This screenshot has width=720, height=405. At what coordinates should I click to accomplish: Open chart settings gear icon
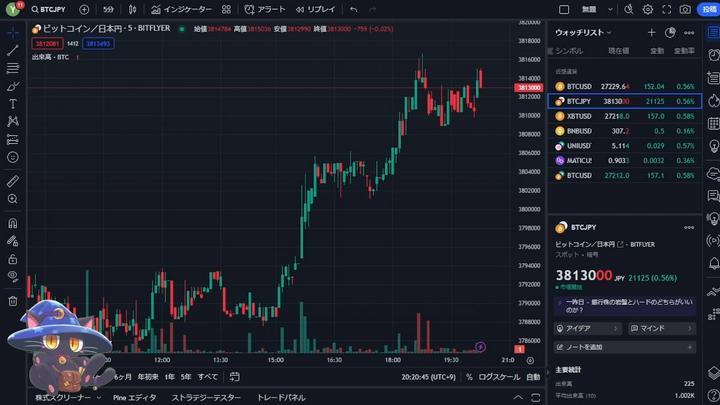coord(648,9)
